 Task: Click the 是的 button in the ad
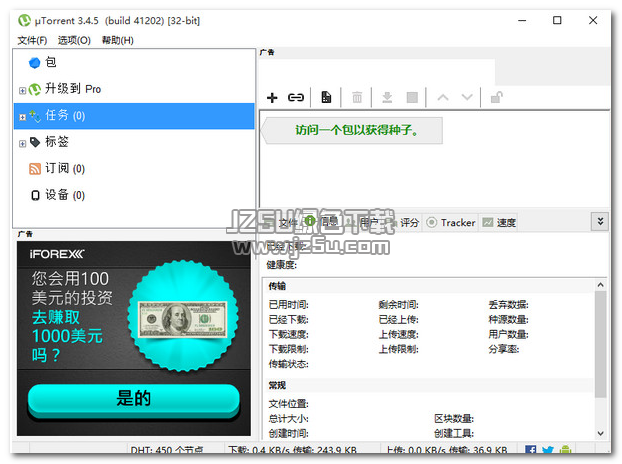point(134,399)
